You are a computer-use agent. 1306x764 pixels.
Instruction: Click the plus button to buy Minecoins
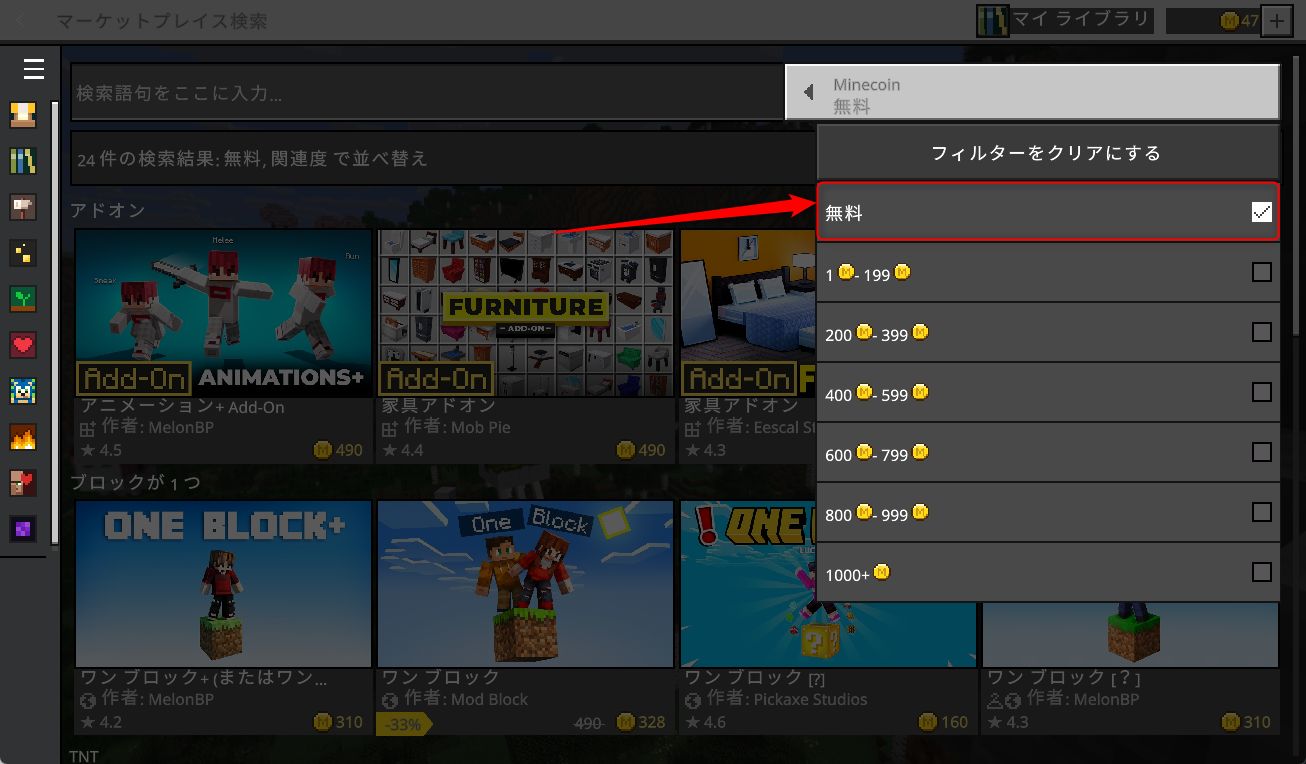tap(1277, 20)
